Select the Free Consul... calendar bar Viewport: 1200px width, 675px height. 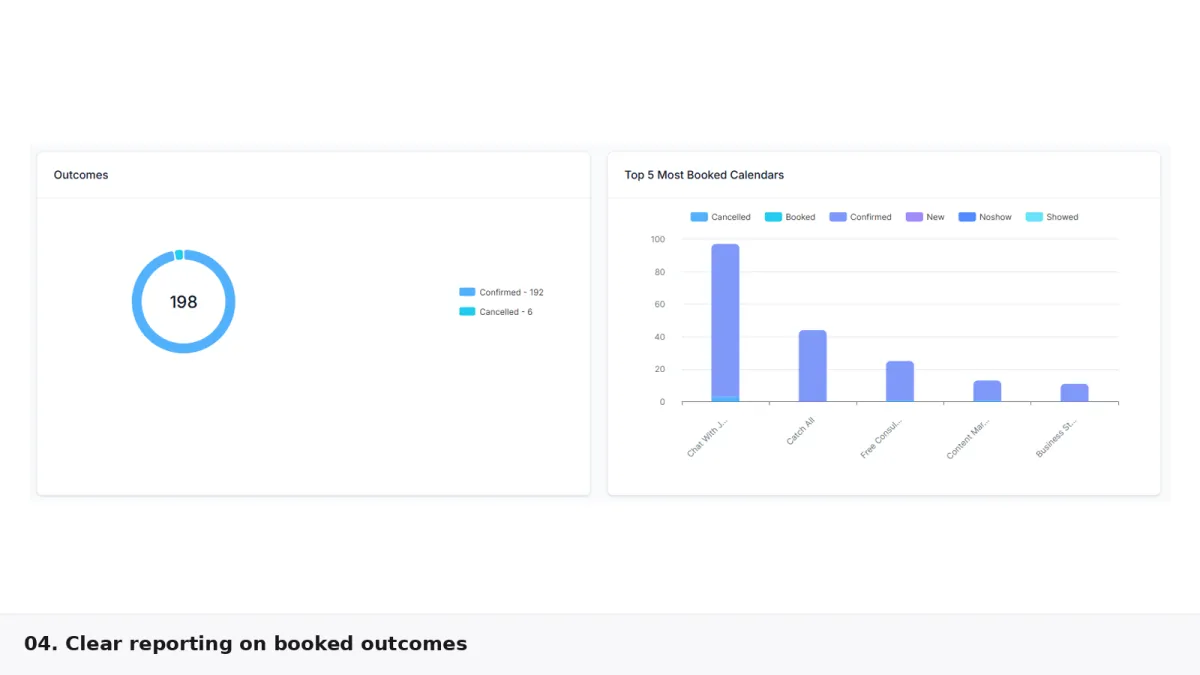(899, 381)
